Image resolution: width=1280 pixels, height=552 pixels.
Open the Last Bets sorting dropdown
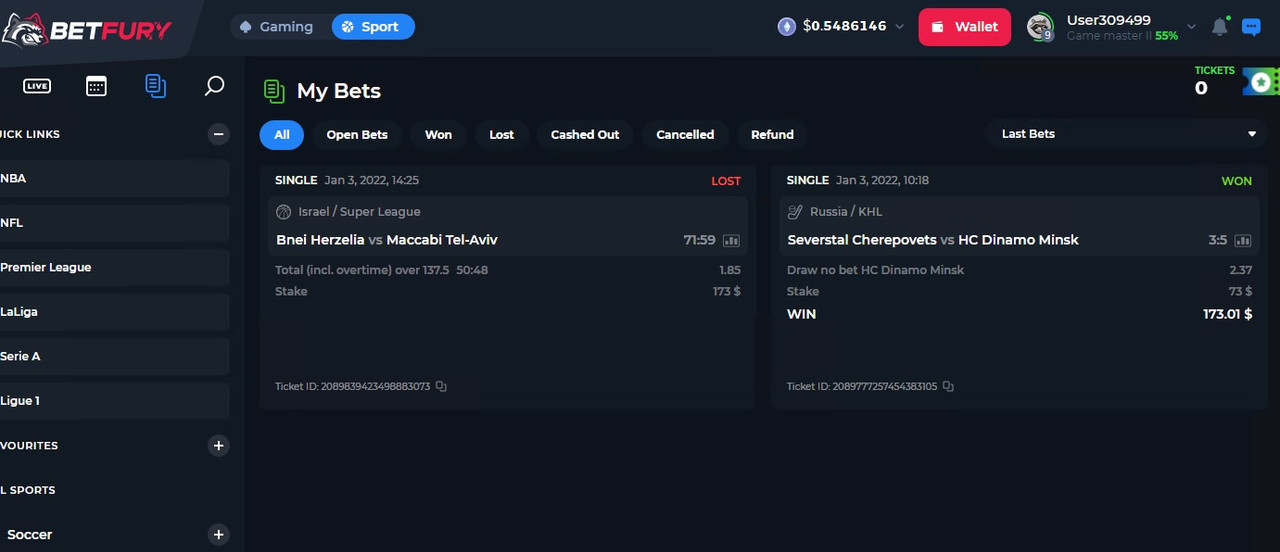[x=1126, y=134]
